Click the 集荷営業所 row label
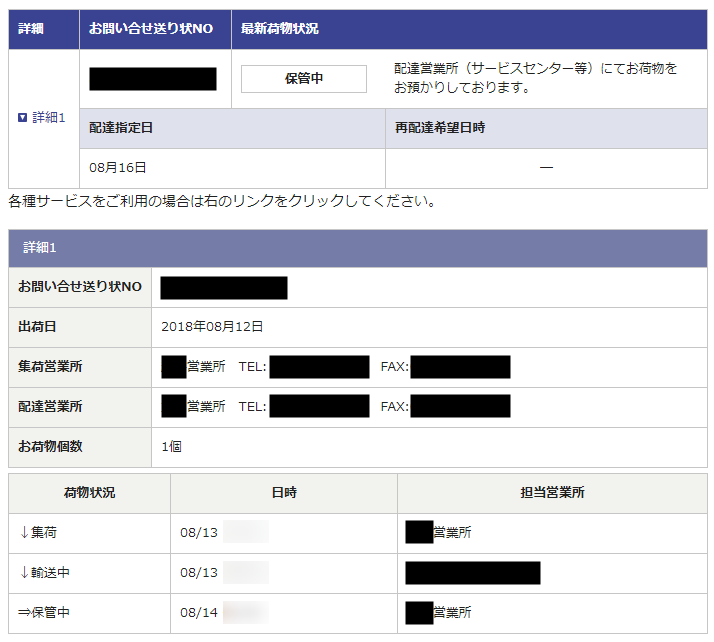714x642 pixels. 50,367
